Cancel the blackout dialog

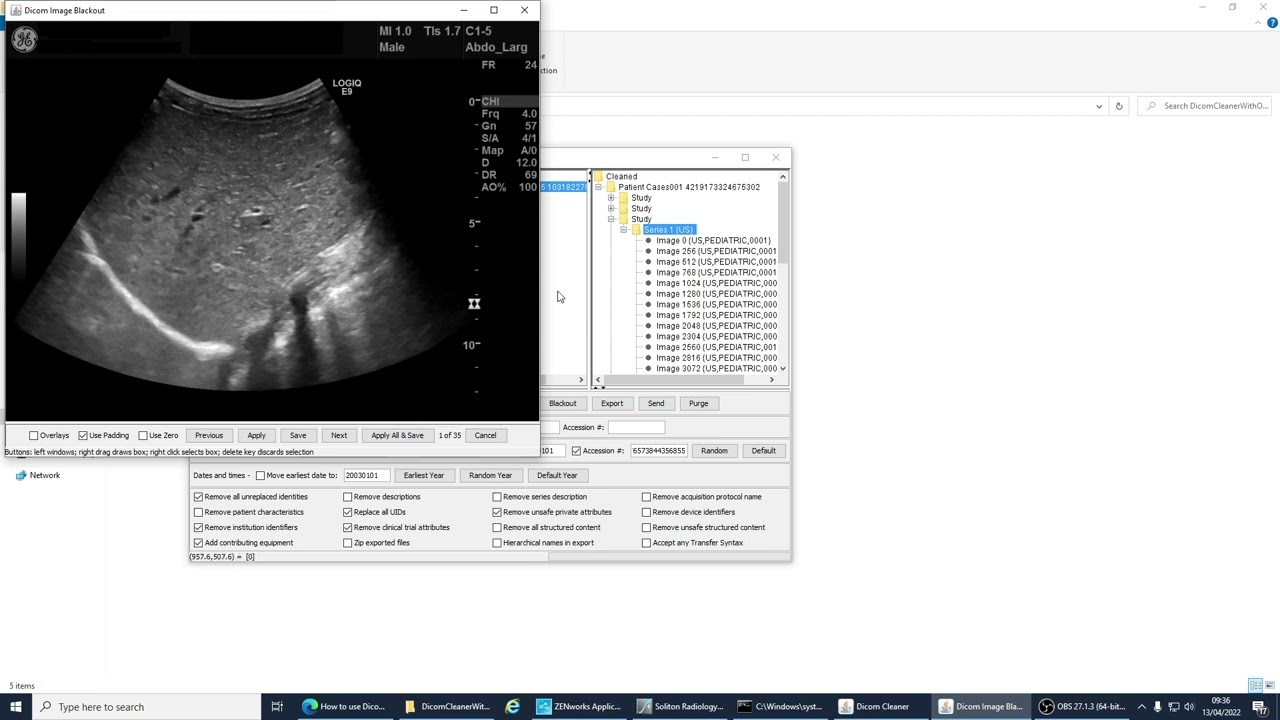(x=485, y=435)
